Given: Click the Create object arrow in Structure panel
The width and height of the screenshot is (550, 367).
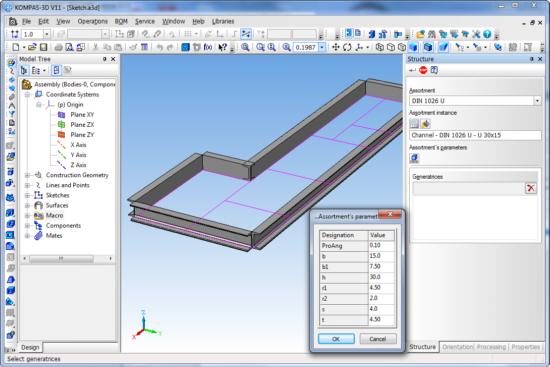Looking at the screenshot, I should coord(412,70).
